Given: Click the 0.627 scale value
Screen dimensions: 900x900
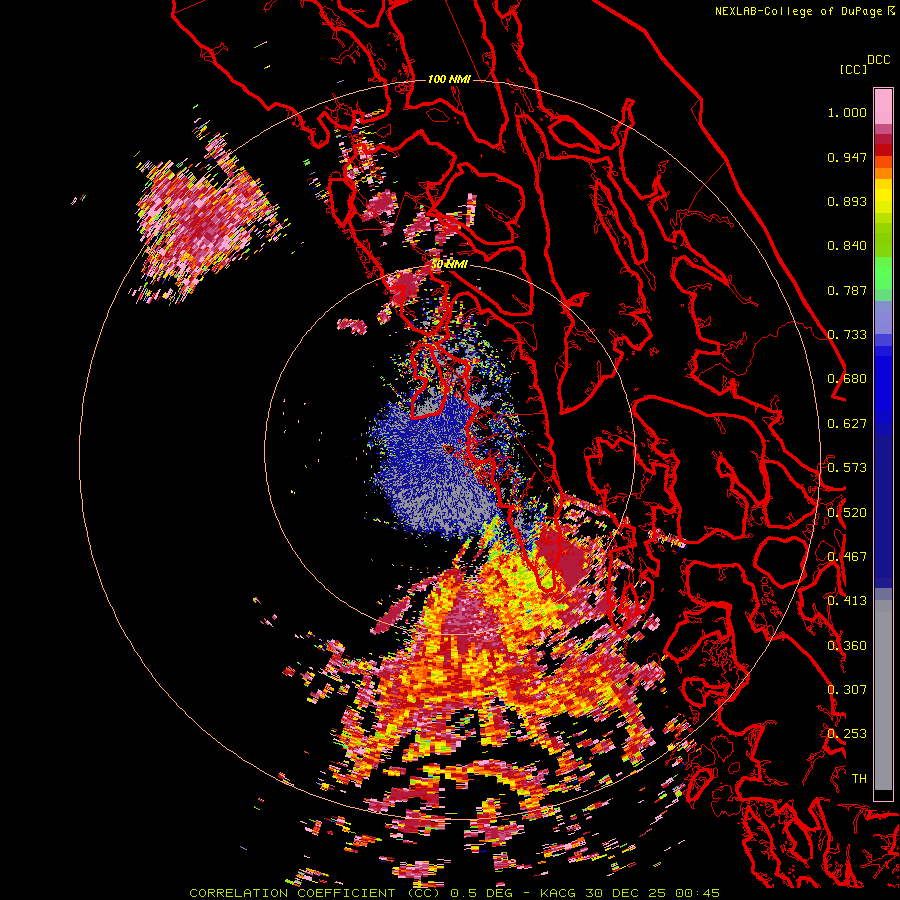Looking at the screenshot, I should (847, 424).
